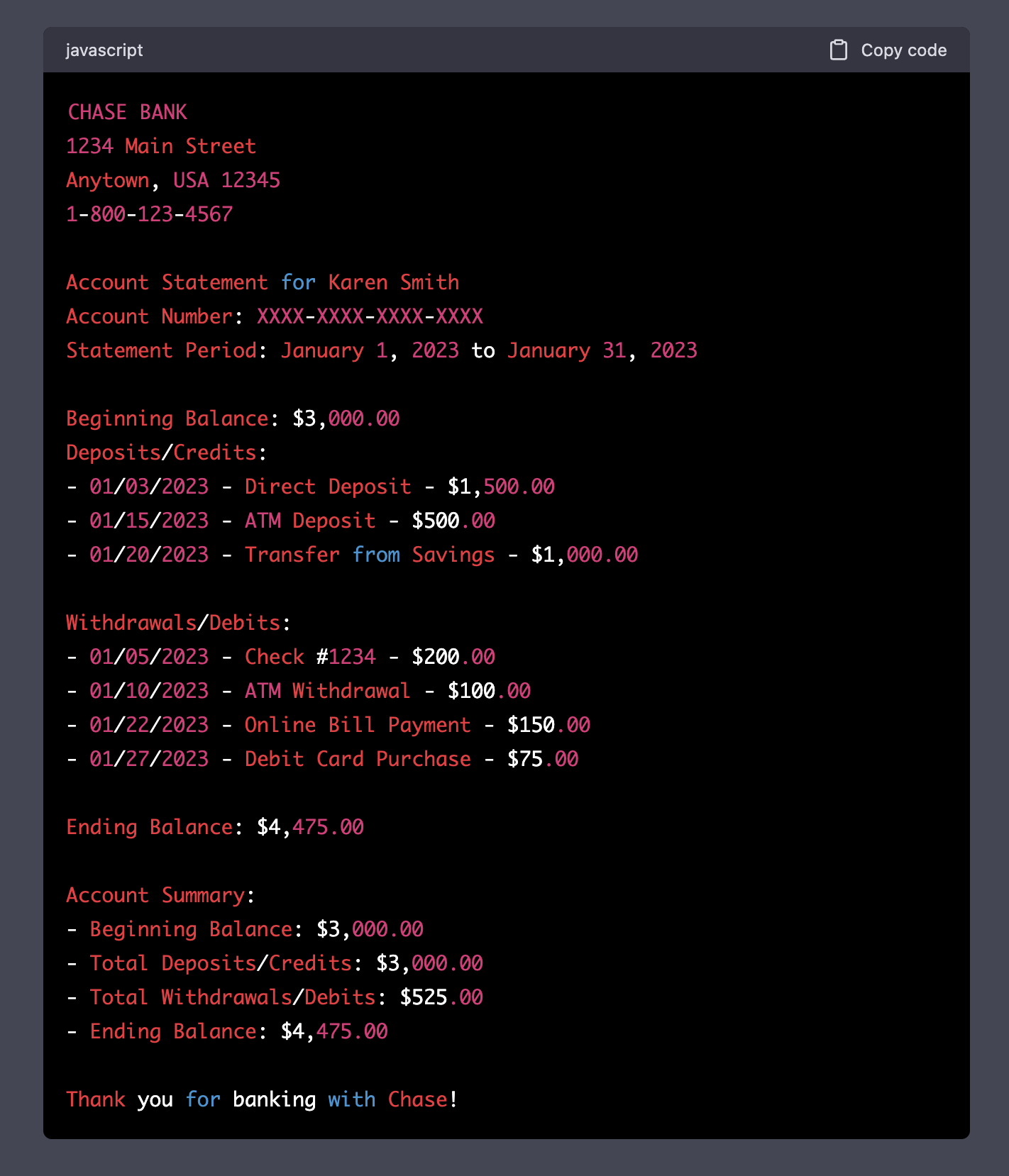Select the 01/15/2023 ATM Deposit entry

(x=281, y=521)
